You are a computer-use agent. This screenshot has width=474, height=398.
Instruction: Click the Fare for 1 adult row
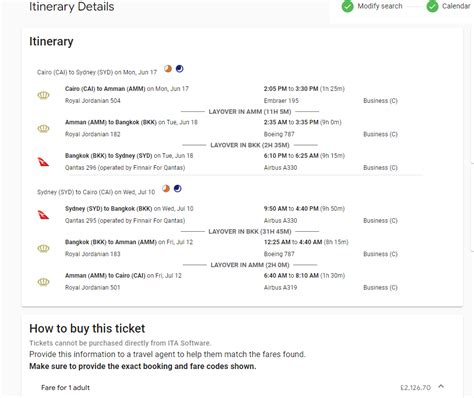pyautogui.click(x=242, y=387)
